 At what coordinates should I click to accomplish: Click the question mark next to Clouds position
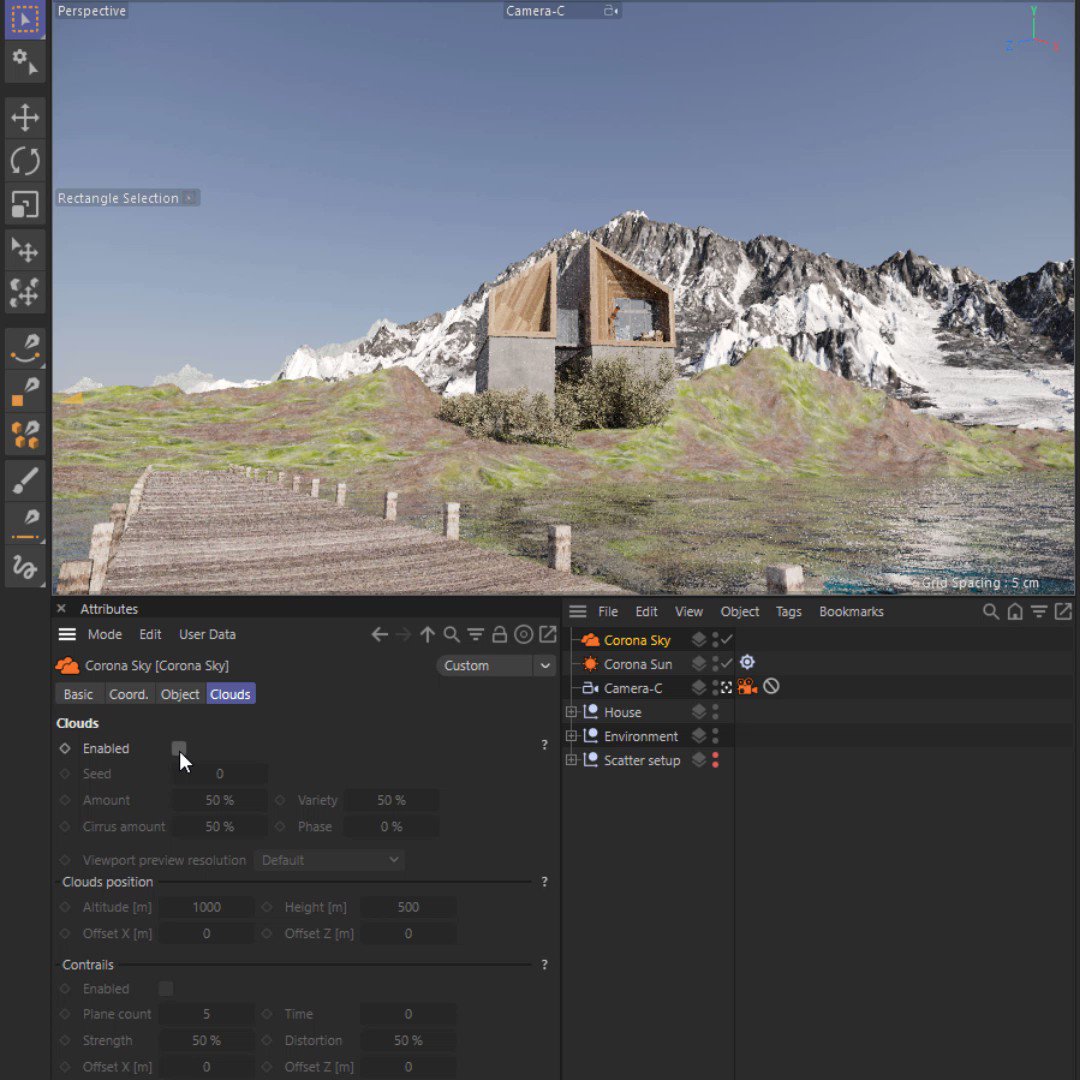[544, 881]
